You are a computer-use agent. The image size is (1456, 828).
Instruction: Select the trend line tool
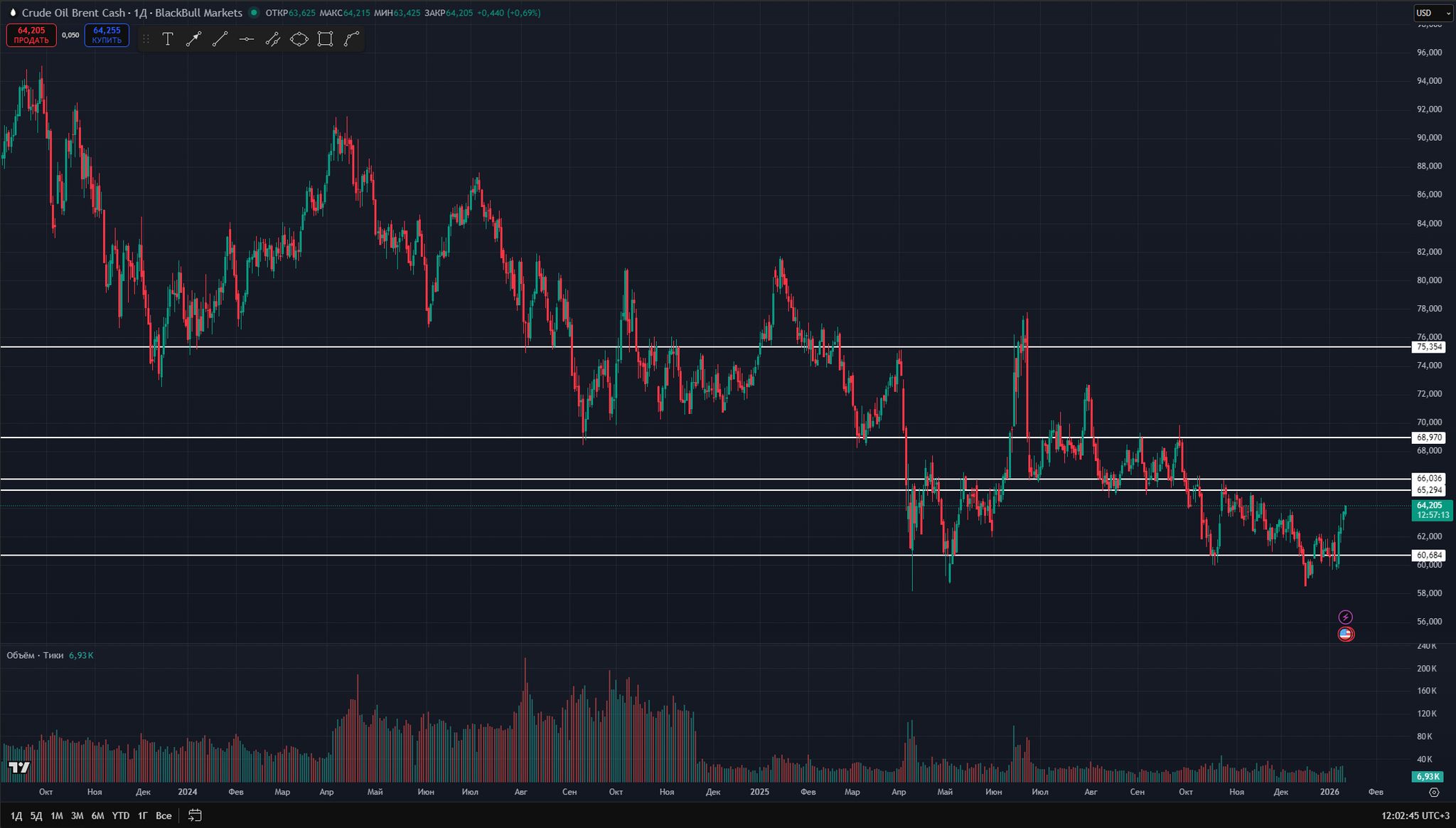click(220, 39)
